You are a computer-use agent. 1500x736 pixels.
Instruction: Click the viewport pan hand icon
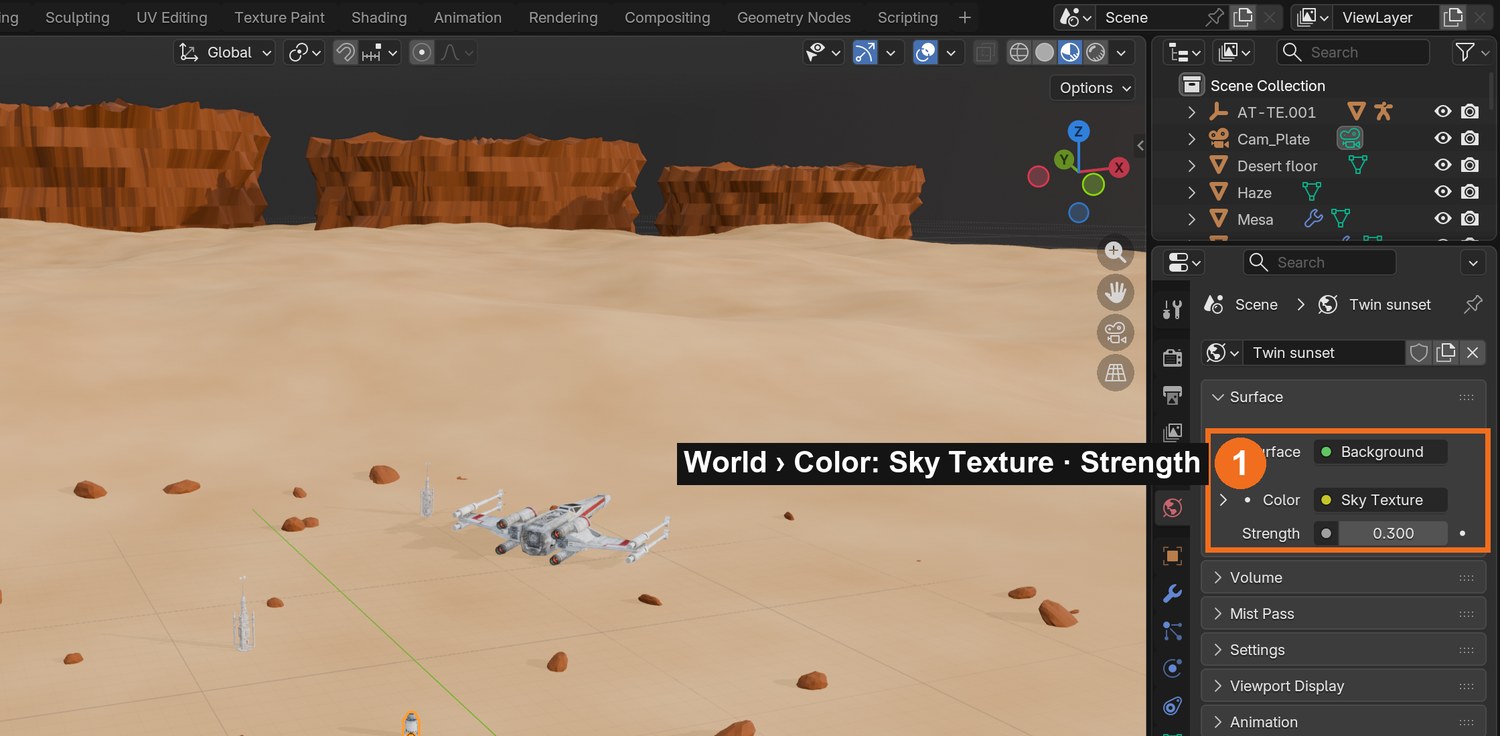(1115, 292)
